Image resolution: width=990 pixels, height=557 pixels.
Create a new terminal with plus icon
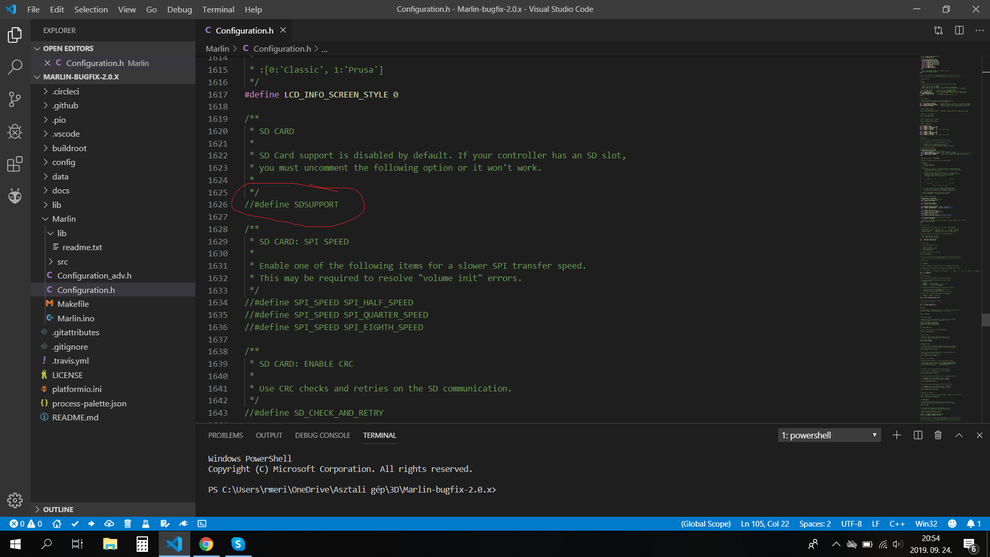897,435
